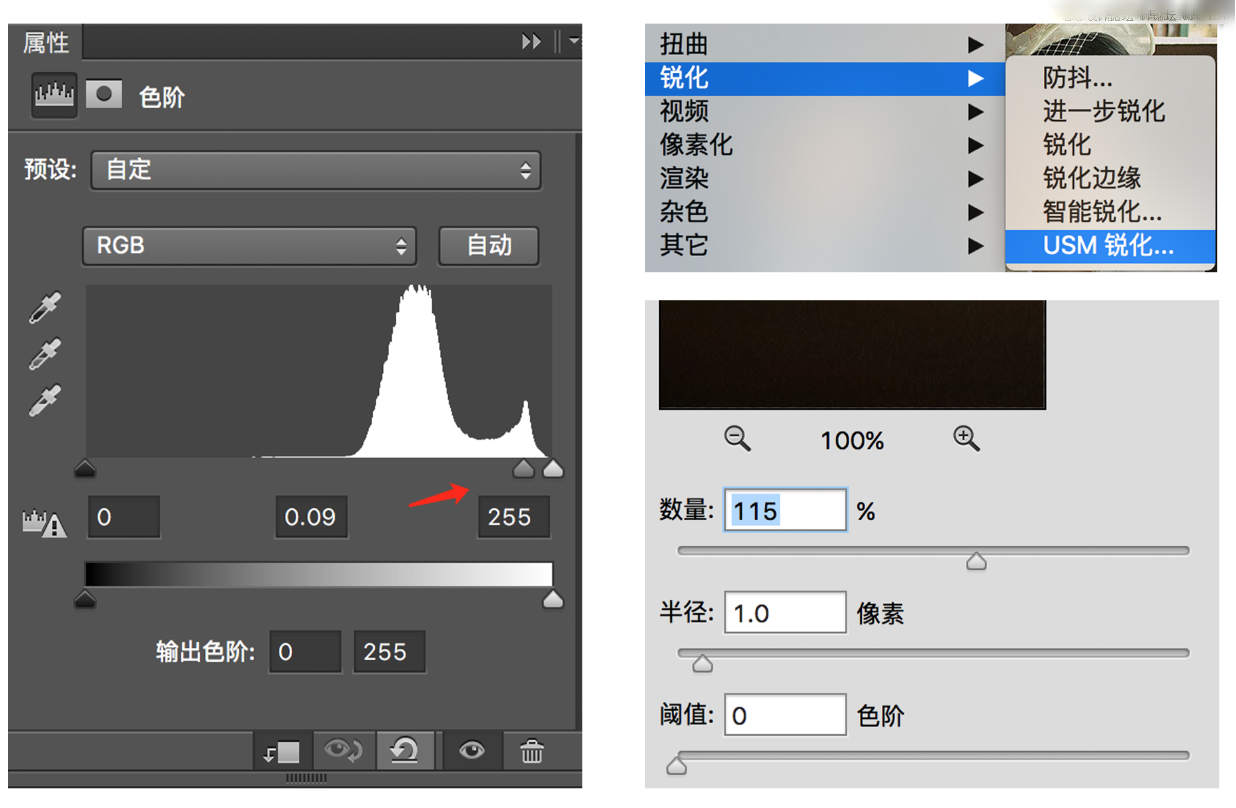Screen dimensions: 1236x808
Task: Click view previous state icon
Action: coord(343,750)
